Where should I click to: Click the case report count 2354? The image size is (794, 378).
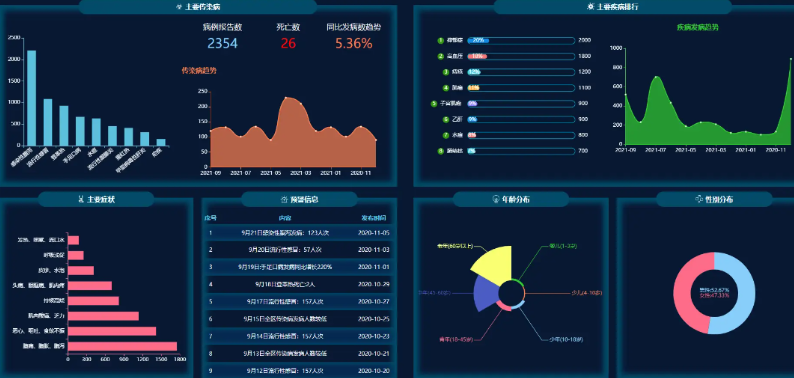pos(222,44)
